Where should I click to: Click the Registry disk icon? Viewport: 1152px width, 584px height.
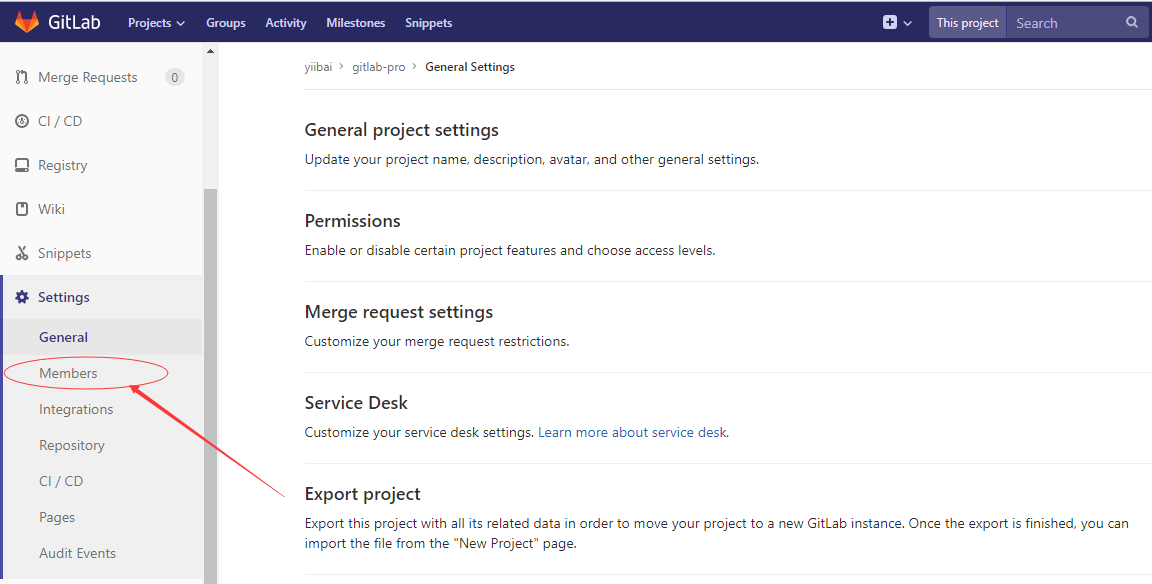click(22, 165)
